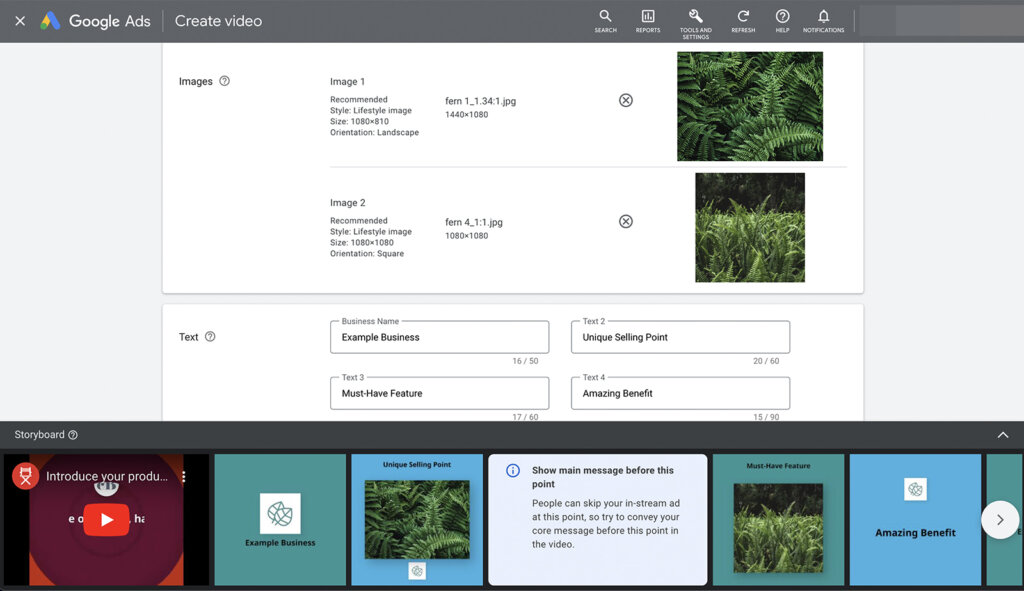Play the YouTube preview video
The image size is (1024, 591).
106,520
